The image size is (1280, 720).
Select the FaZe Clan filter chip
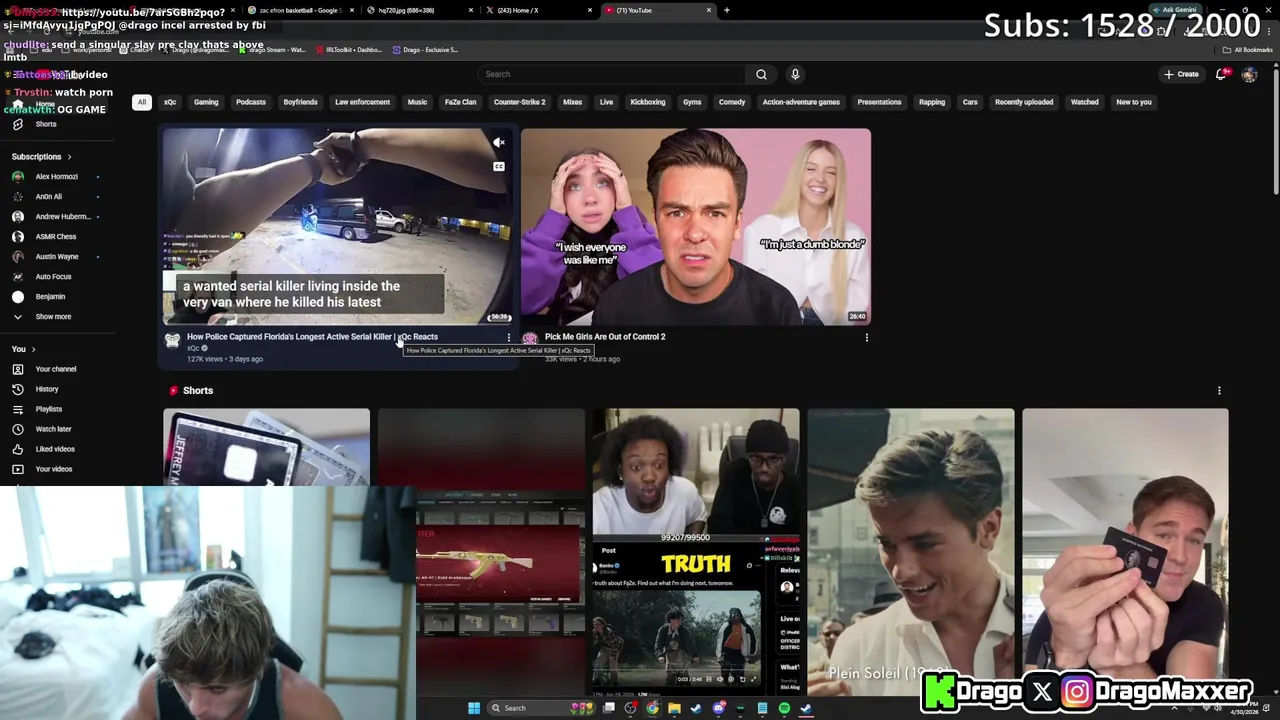tap(460, 102)
